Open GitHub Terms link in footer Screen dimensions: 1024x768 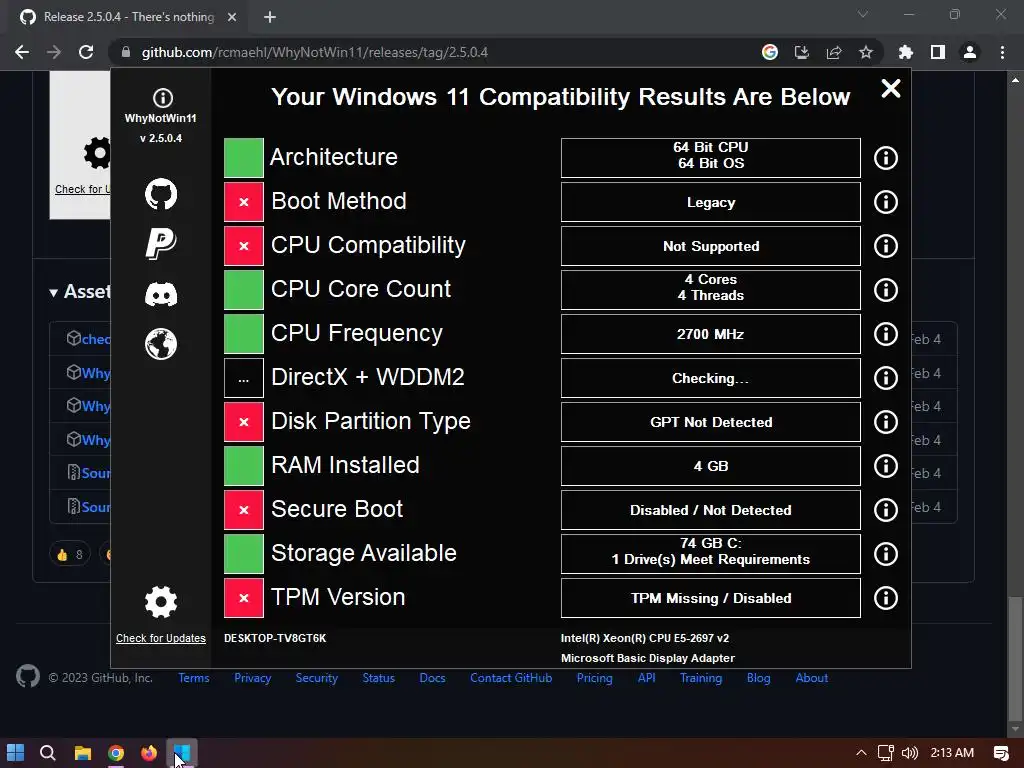(x=194, y=678)
